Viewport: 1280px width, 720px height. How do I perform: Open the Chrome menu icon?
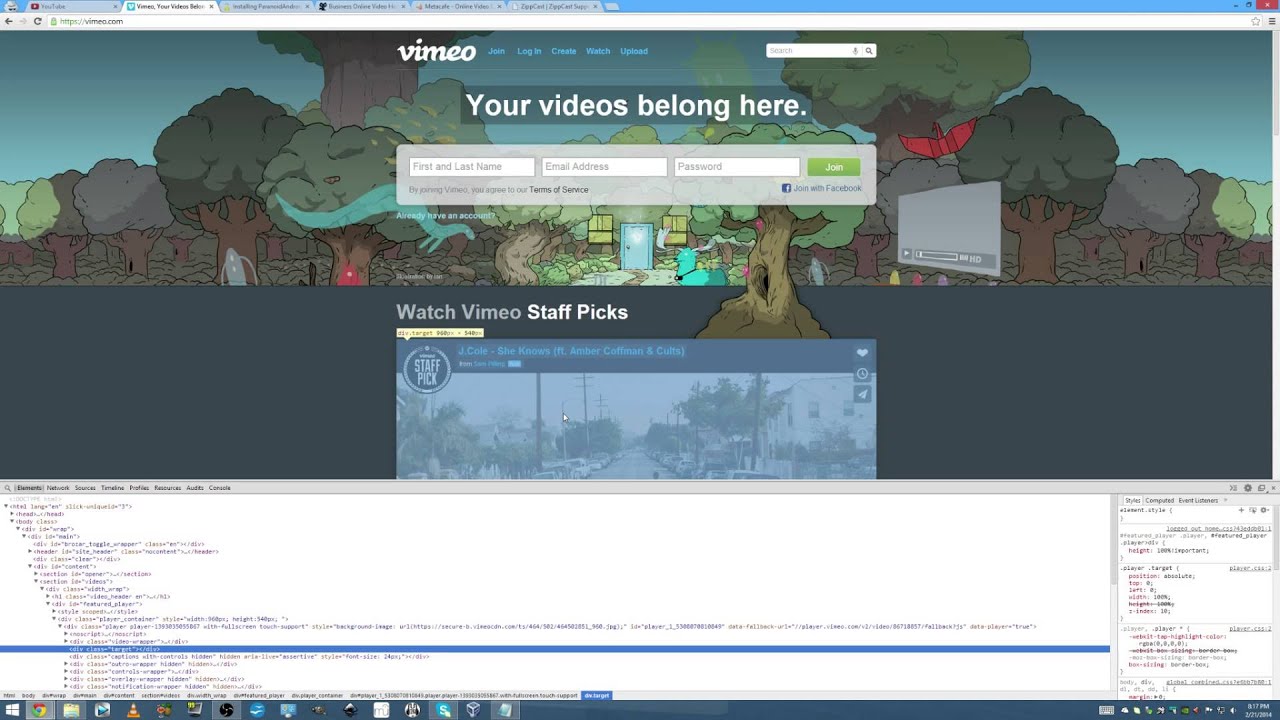pos(1270,21)
